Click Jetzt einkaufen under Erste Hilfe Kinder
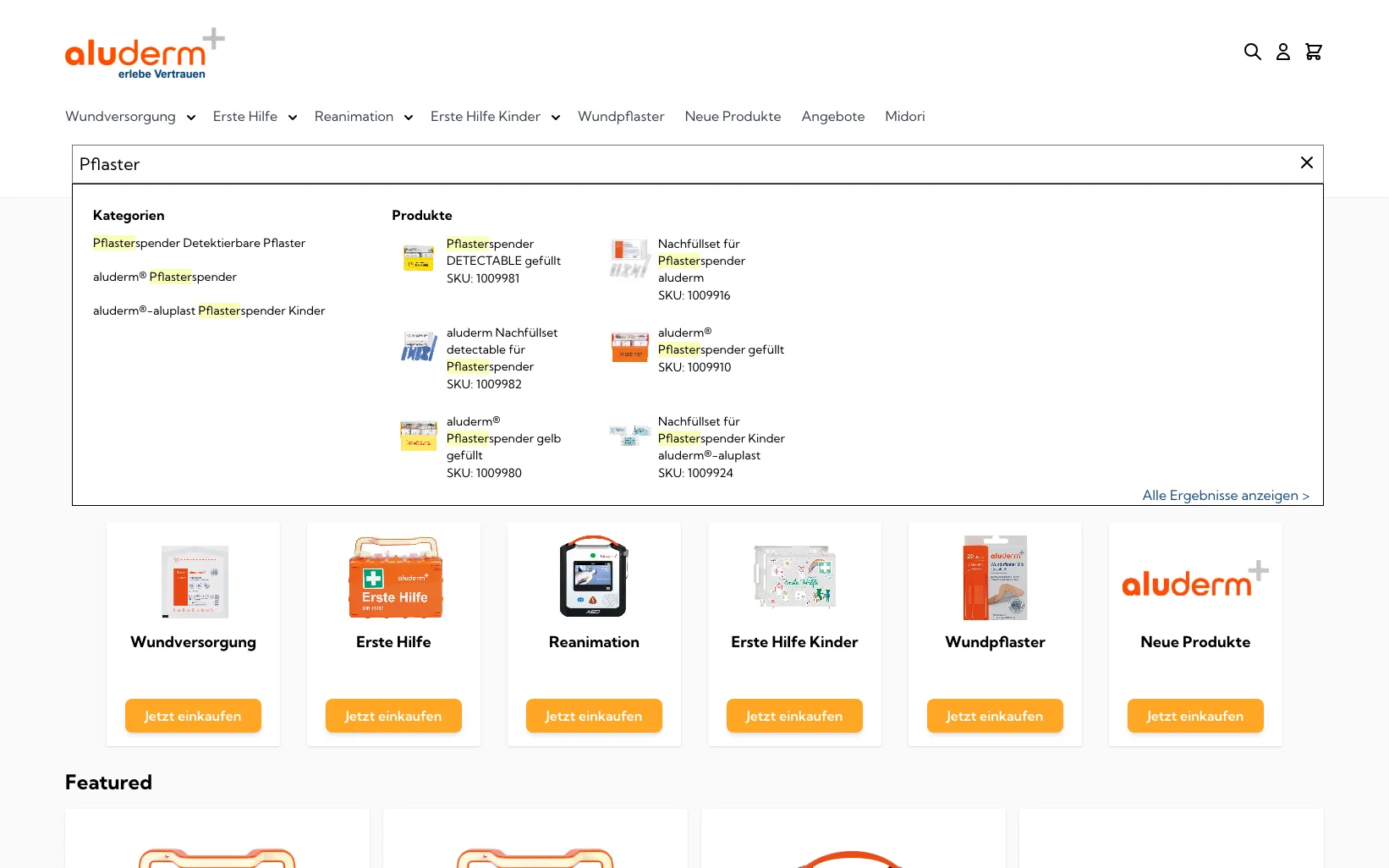 point(794,716)
